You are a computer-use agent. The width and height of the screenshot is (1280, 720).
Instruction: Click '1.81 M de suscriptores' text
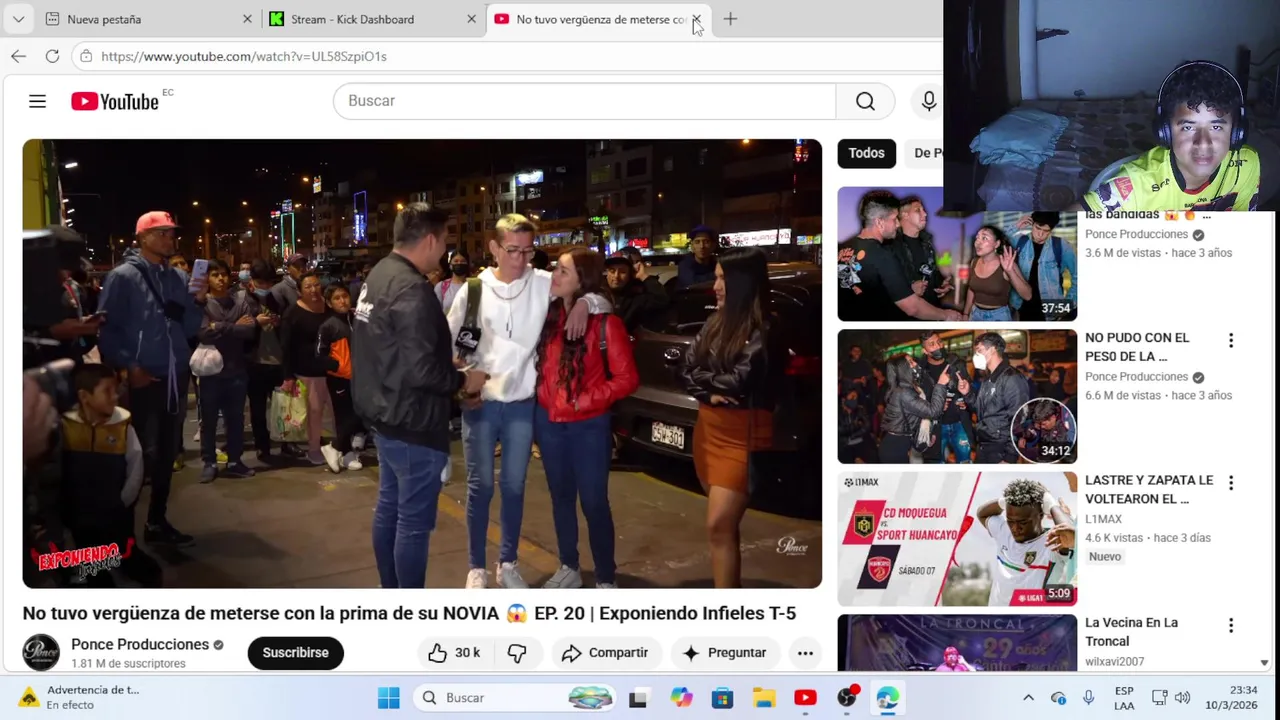[x=128, y=664]
